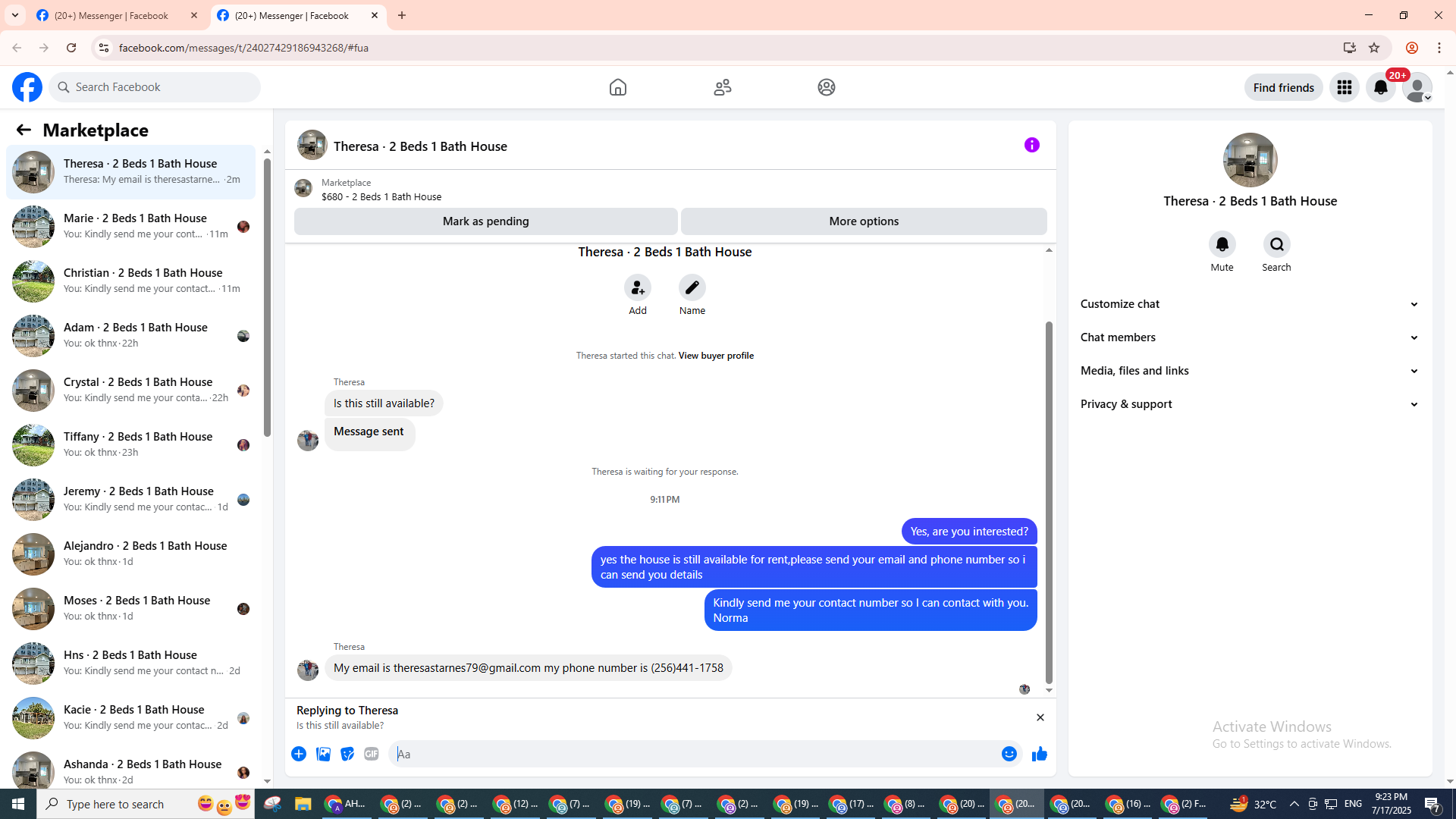Go back from Marketplace chats using the arrow
1456x819 pixels.
[x=24, y=130]
